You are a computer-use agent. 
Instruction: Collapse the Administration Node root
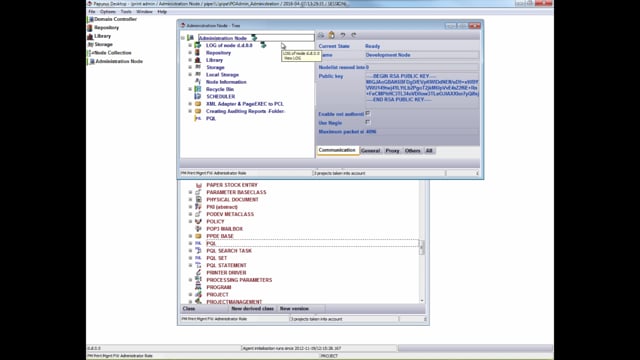(183, 38)
